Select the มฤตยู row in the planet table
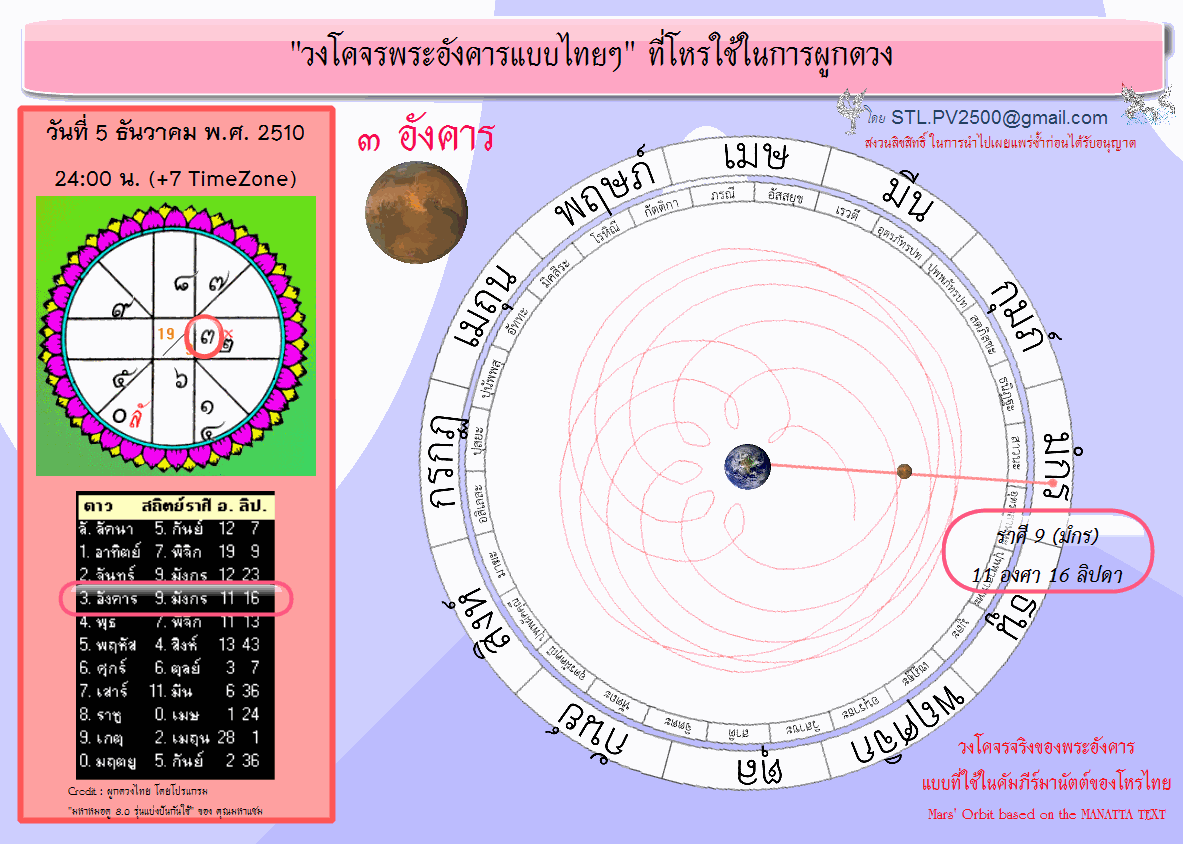Image resolution: width=1183 pixels, height=844 pixels. (175, 761)
